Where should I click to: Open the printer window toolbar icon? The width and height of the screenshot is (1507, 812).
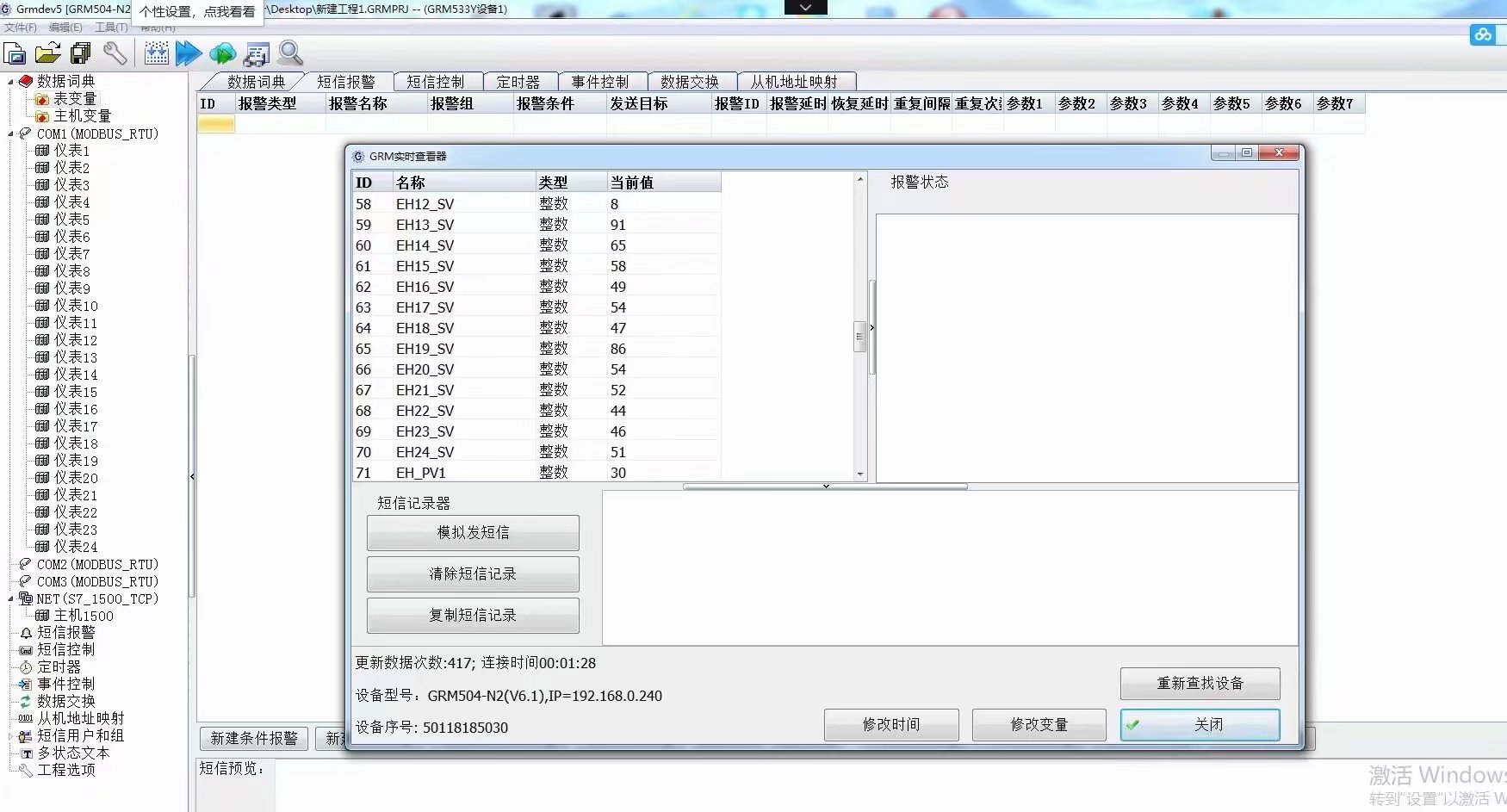(257, 53)
